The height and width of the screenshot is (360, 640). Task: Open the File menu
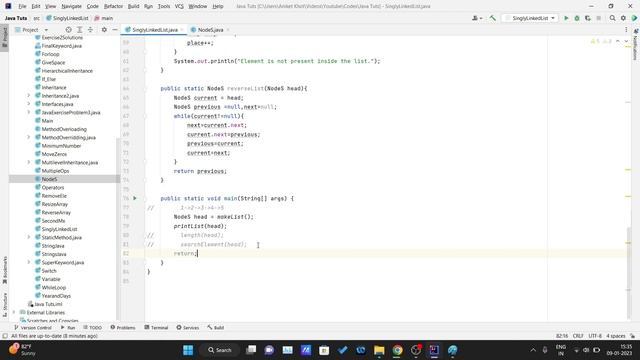[x=22, y=6]
